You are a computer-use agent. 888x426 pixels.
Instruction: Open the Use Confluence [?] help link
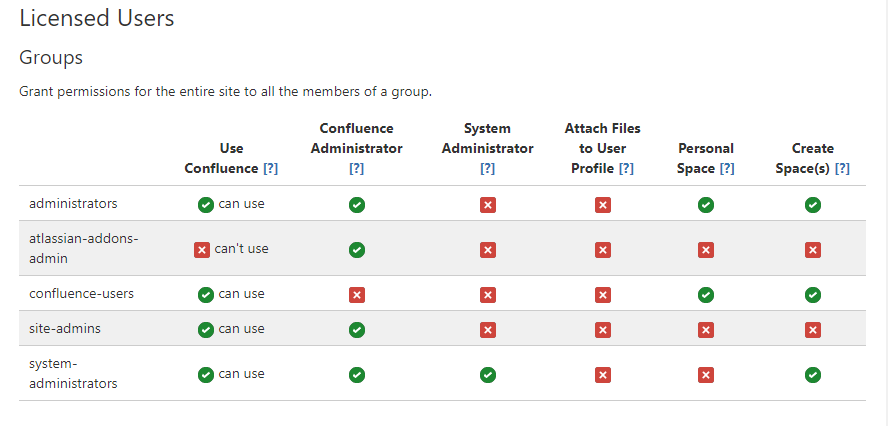point(271,169)
